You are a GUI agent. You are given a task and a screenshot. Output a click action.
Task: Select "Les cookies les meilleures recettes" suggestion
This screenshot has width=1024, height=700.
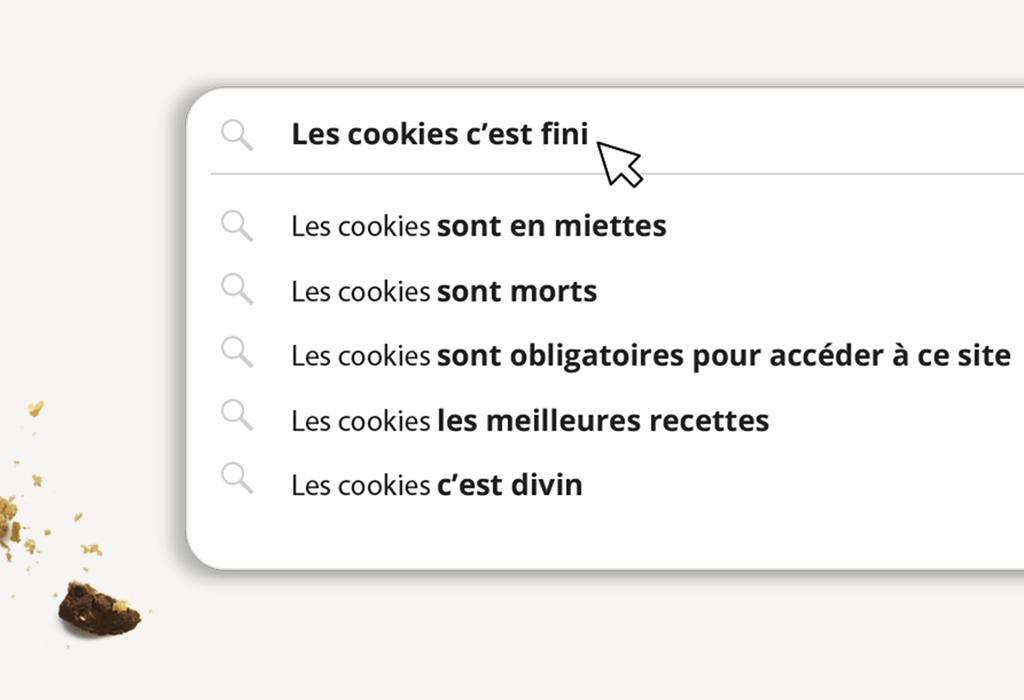click(x=530, y=420)
